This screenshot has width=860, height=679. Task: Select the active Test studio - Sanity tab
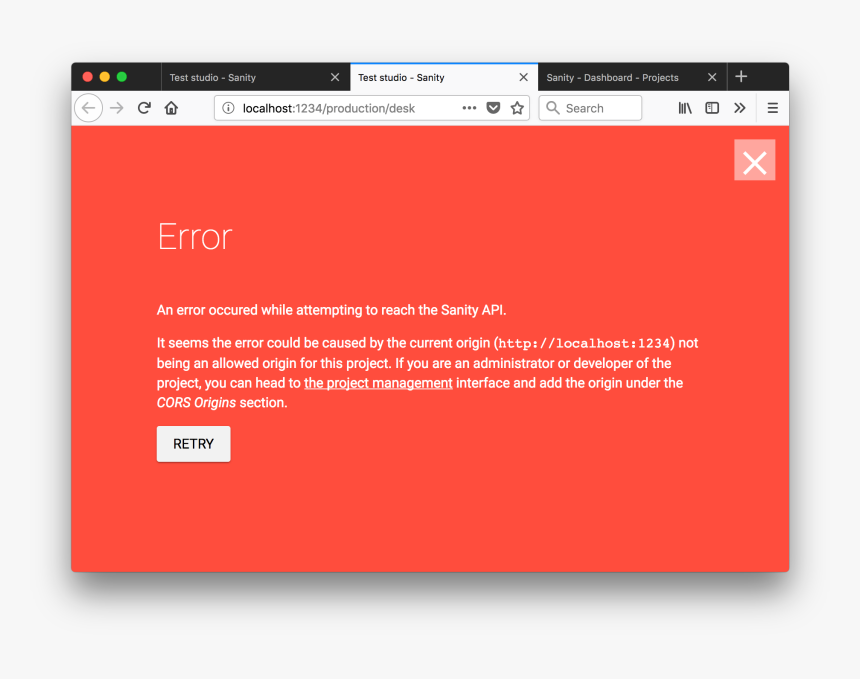pyautogui.click(x=444, y=77)
